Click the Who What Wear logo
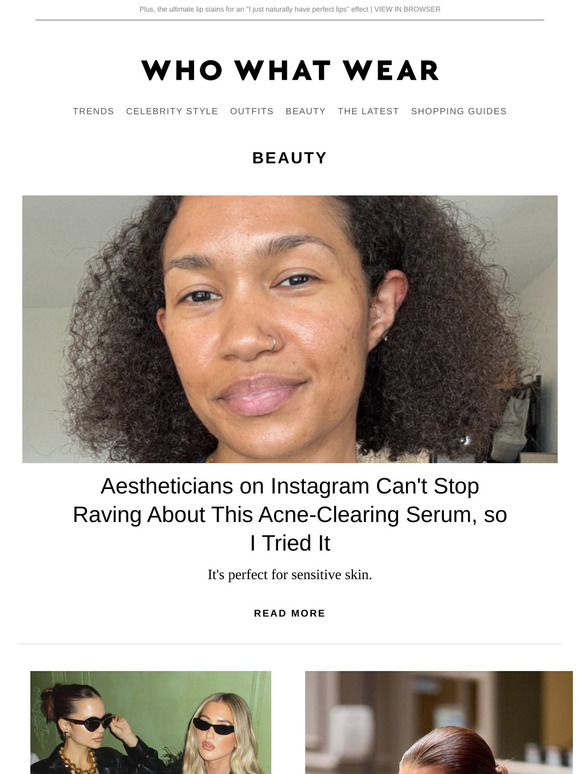 click(x=290, y=70)
